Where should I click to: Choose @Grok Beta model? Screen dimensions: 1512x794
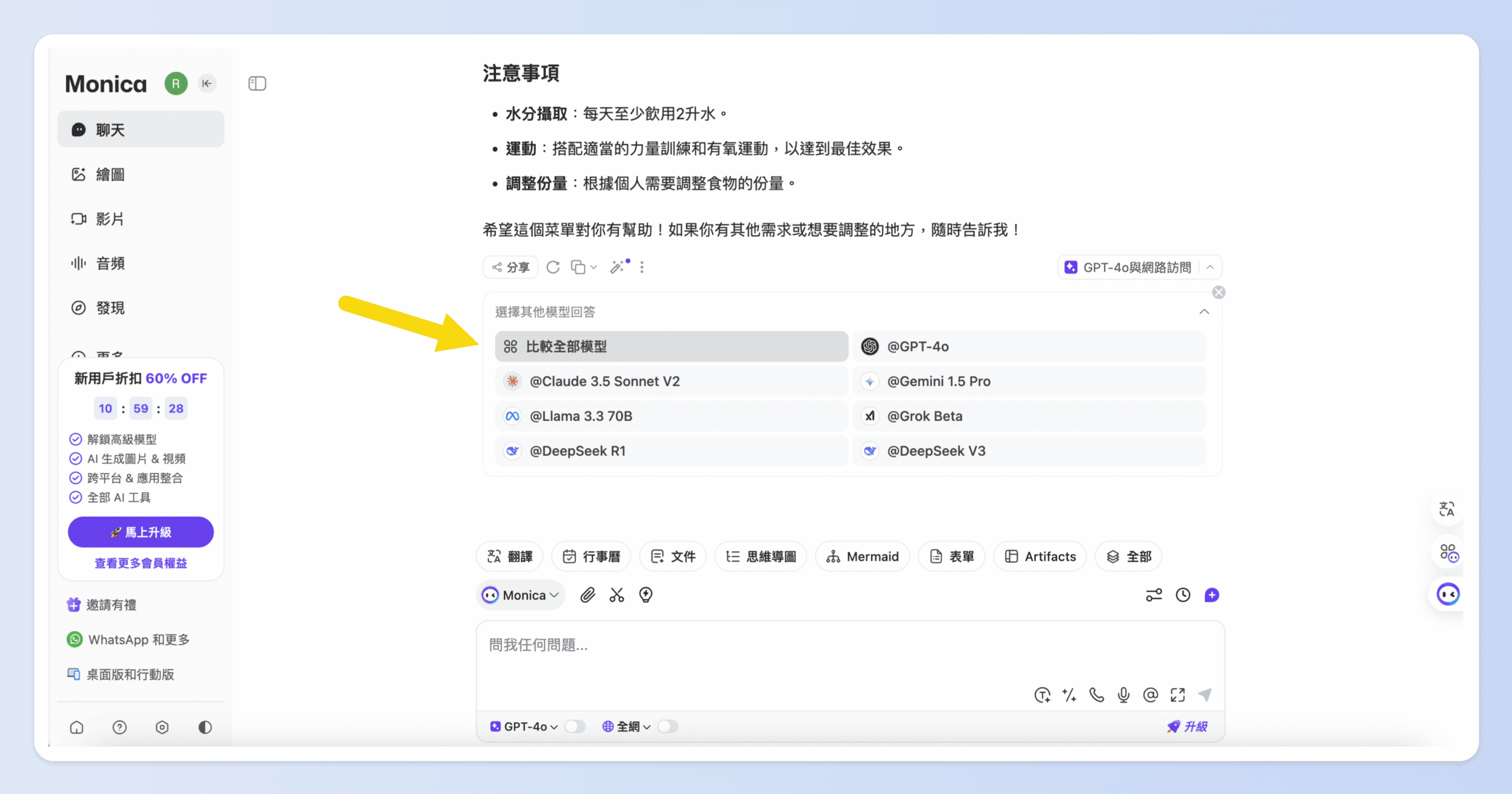[1029, 416]
